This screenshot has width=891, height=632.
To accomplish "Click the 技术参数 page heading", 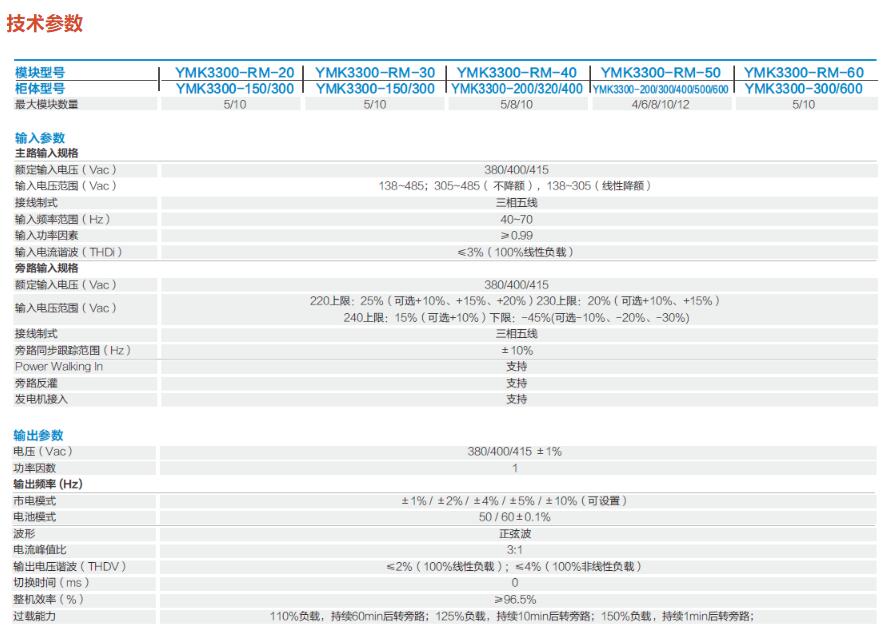I will [45, 24].
